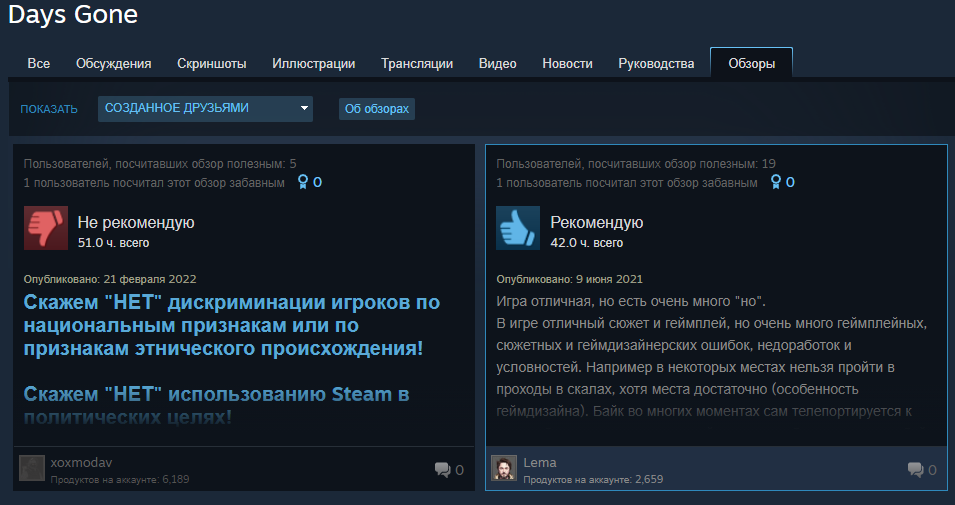Open the Lema username link
The width and height of the screenshot is (955, 505).
click(540, 462)
